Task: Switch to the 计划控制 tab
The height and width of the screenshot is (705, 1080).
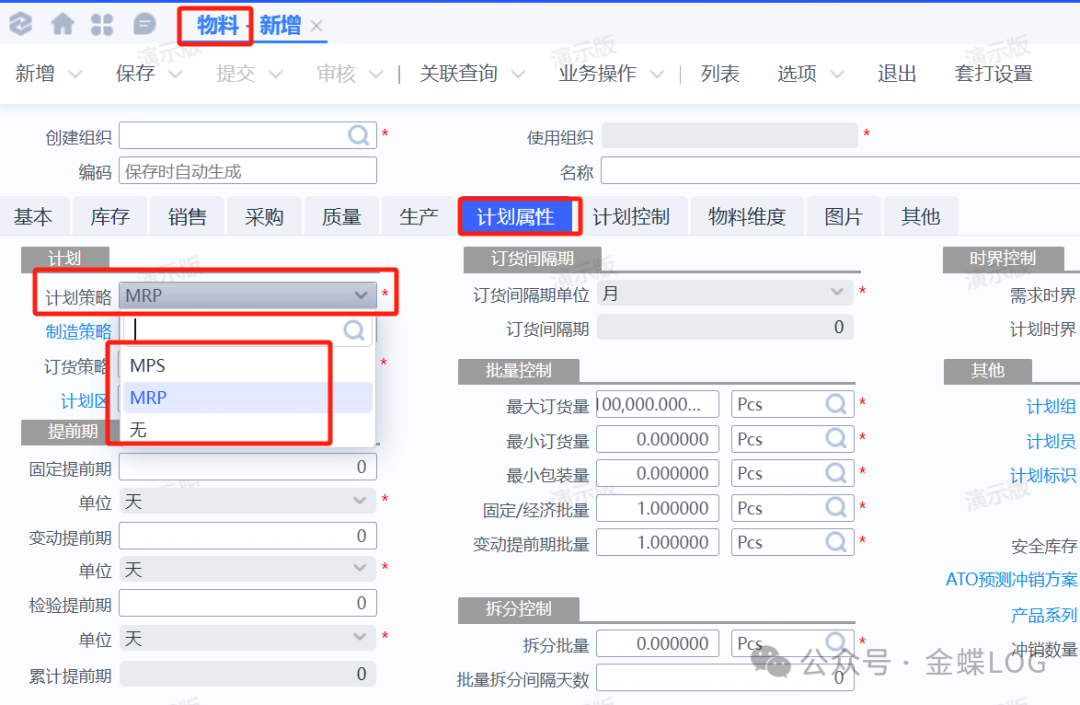Action: pyautogui.click(x=630, y=217)
